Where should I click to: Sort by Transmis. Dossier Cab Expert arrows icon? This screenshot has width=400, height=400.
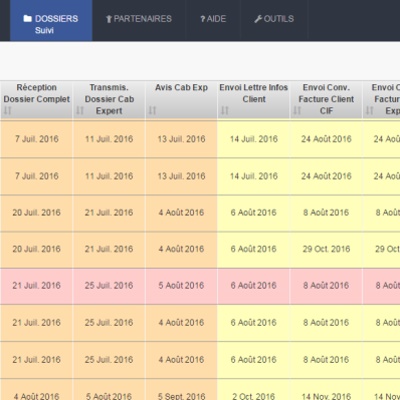pos(80,110)
